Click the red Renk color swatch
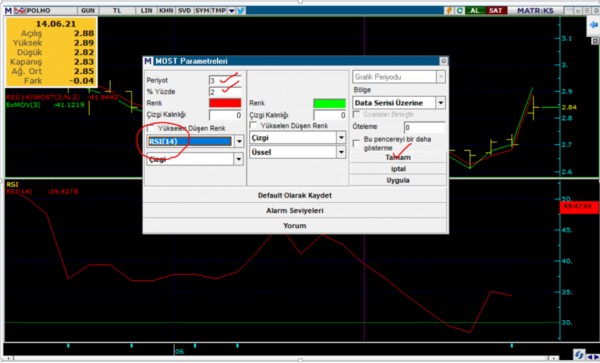 (x=225, y=103)
